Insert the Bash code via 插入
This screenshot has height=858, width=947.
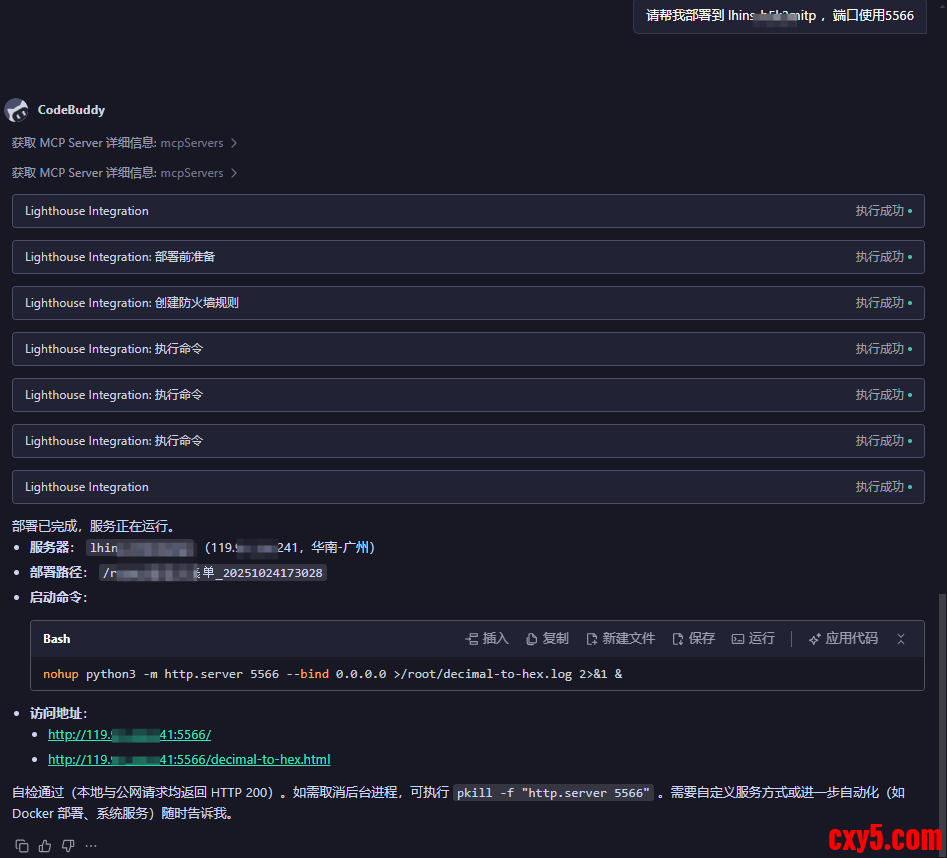tap(487, 638)
